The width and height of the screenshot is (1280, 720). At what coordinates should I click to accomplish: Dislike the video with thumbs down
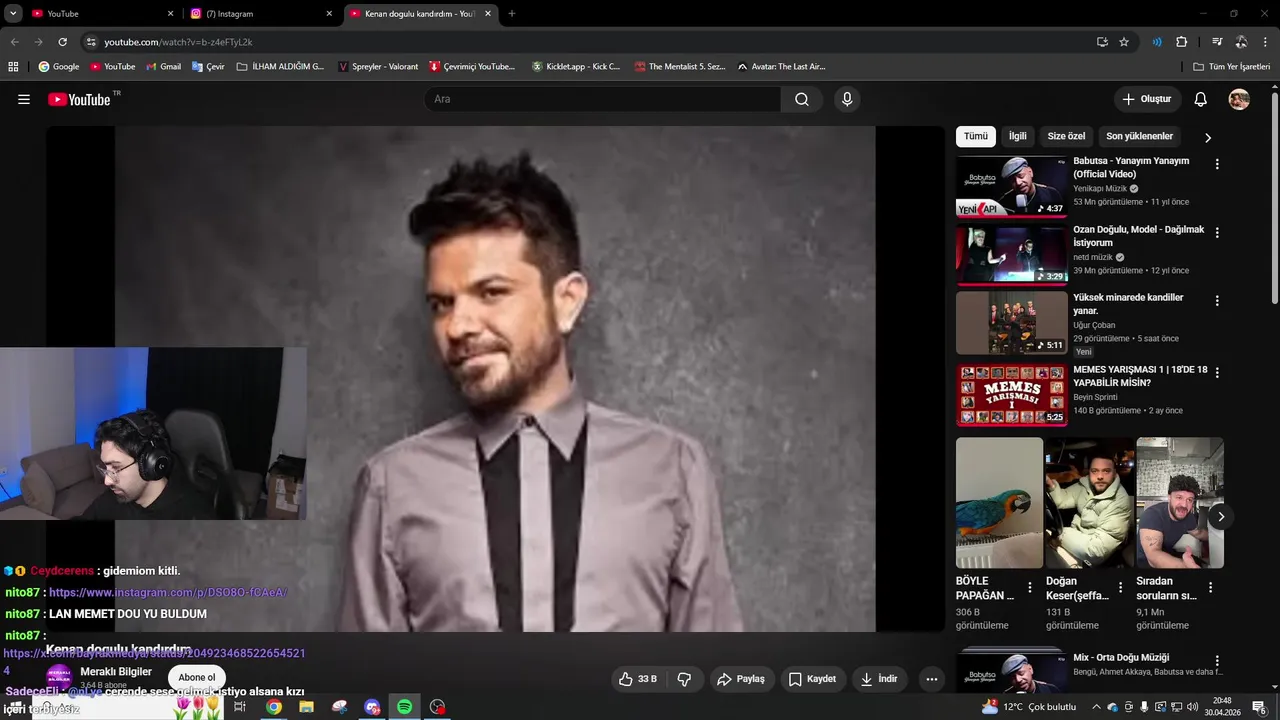tap(684, 679)
